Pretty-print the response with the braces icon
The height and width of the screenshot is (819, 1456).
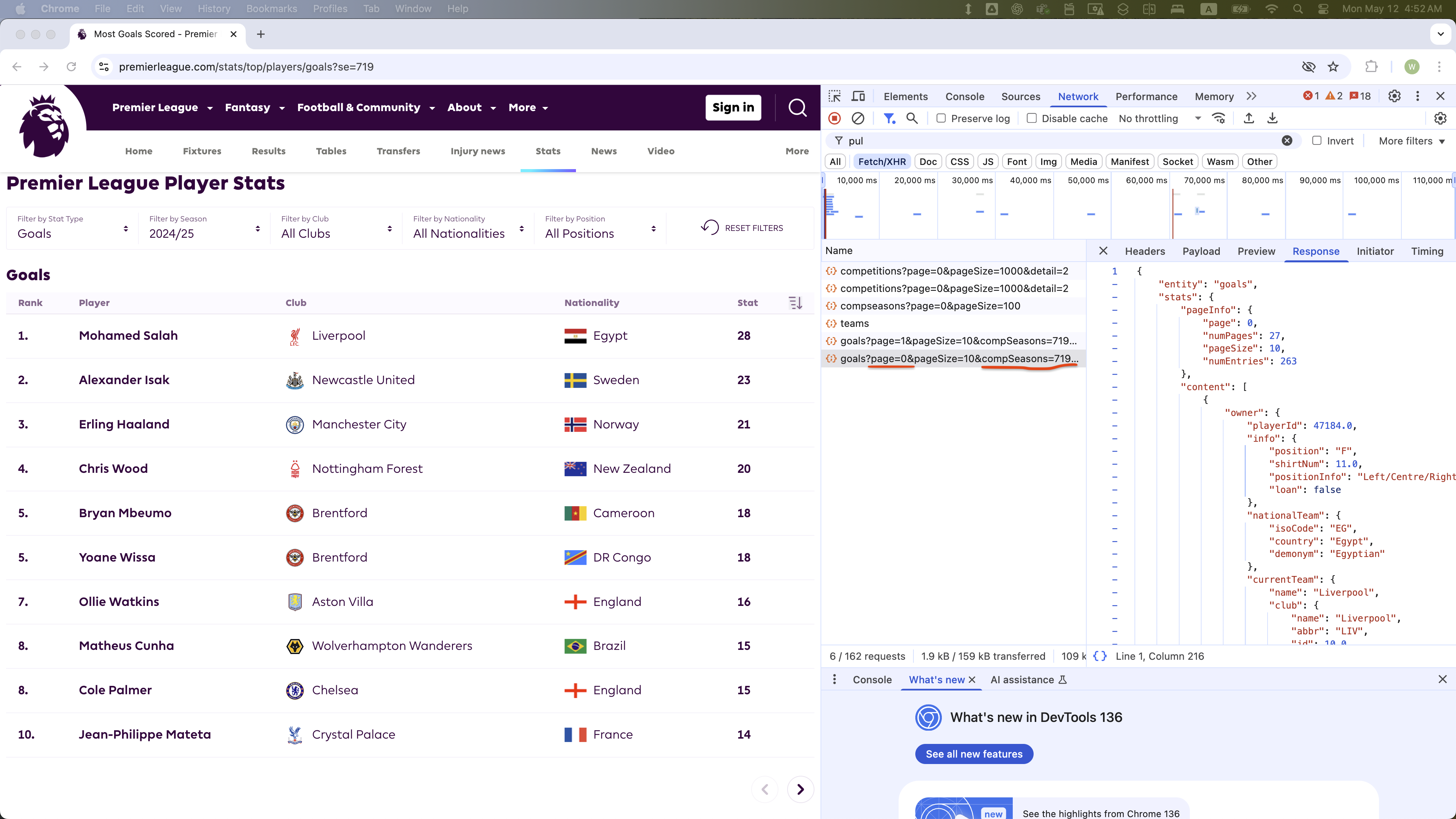coord(1099,656)
